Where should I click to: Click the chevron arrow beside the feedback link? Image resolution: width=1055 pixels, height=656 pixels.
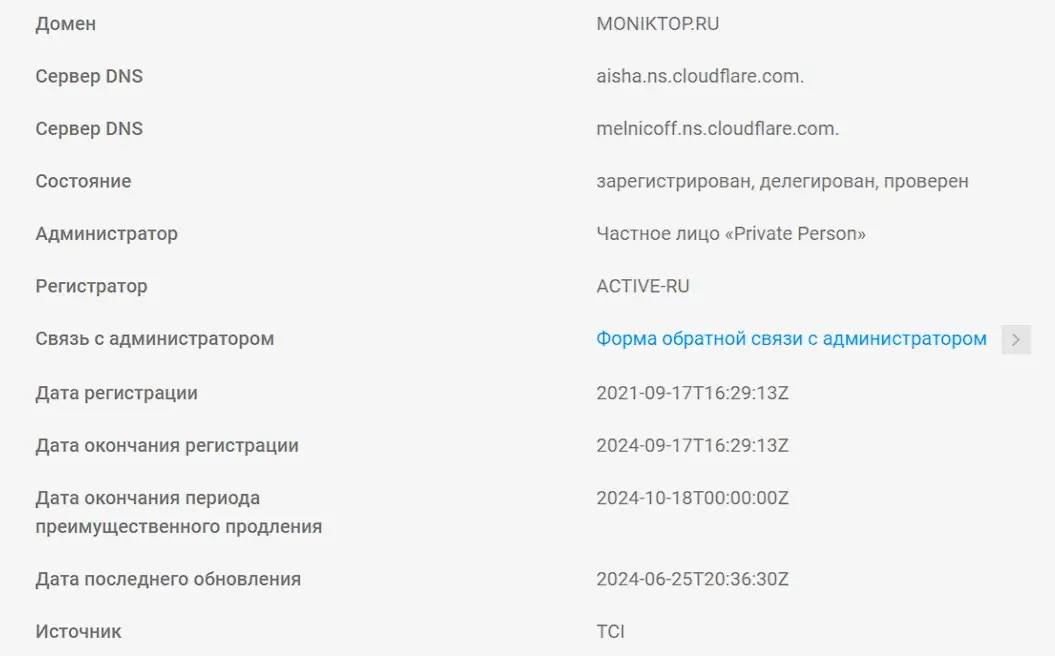pos(1016,339)
